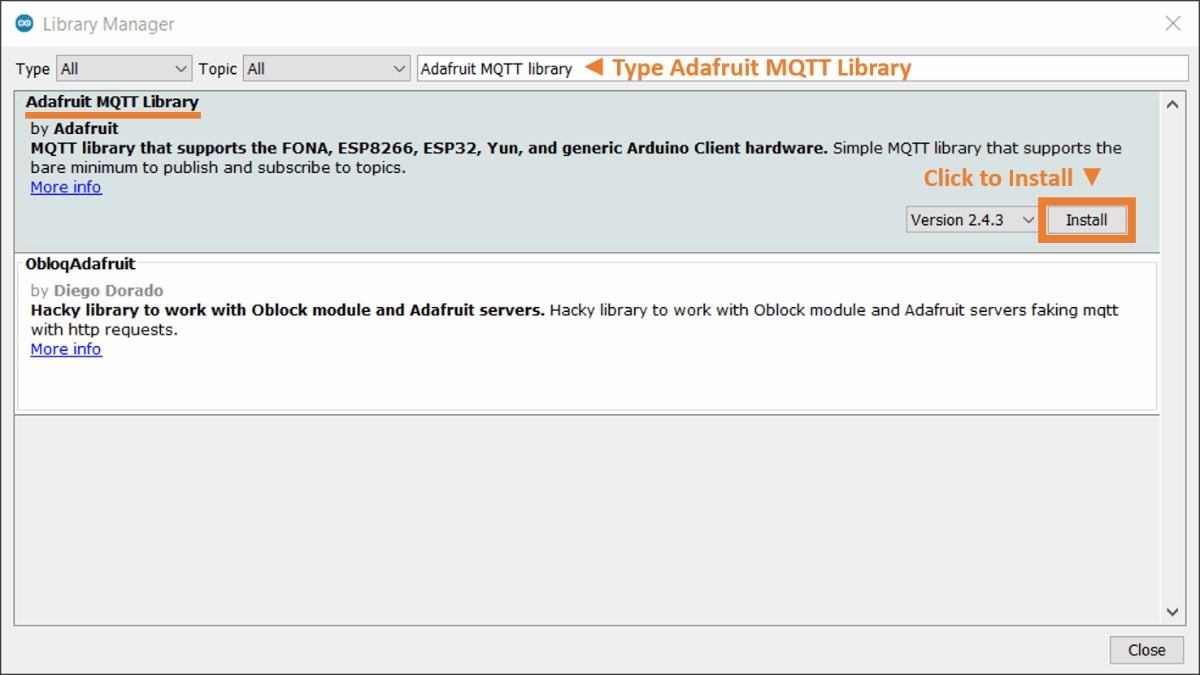The height and width of the screenshot is (675, 1200).
Task: Click Install for Adafruit MQTT Library
Action: pos(1087,219)
